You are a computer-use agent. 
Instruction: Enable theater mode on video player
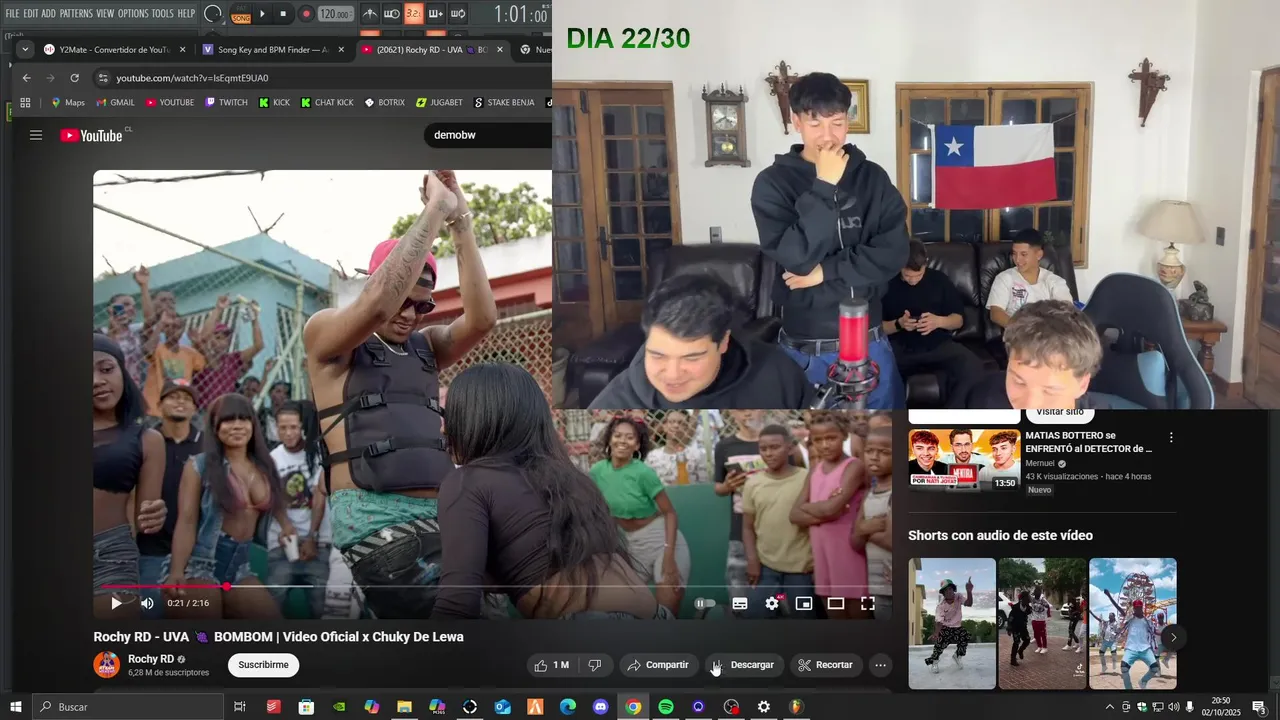point(836,603)
